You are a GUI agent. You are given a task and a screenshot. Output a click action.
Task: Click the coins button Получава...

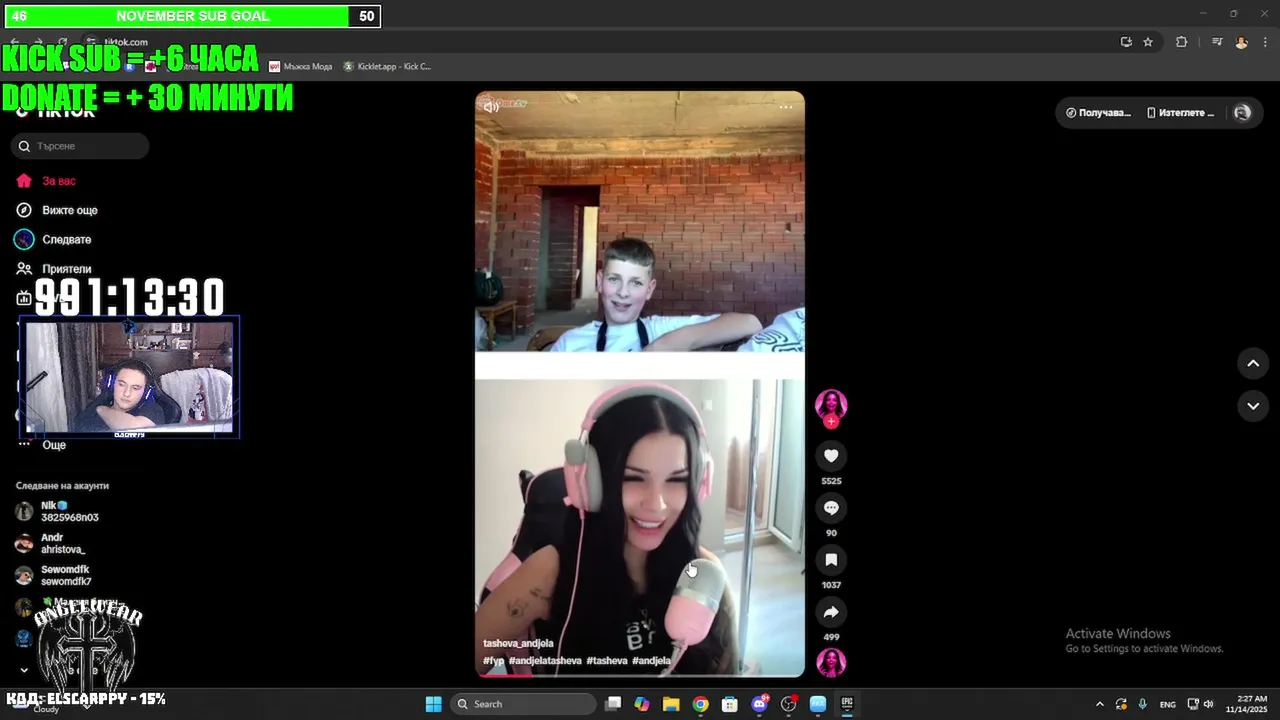(x=1098, y=113)
